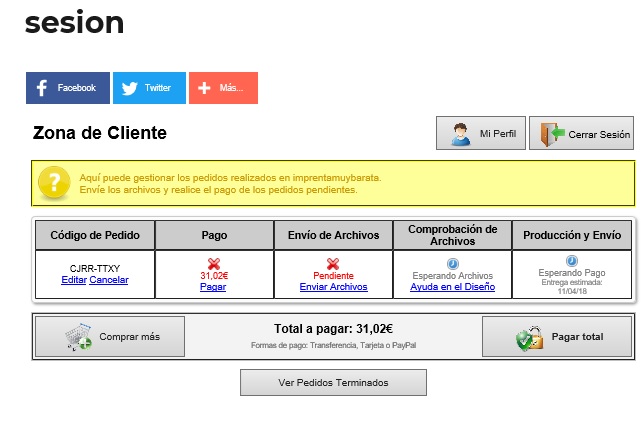Click Comprobación de Archivos header

(453, 235)
